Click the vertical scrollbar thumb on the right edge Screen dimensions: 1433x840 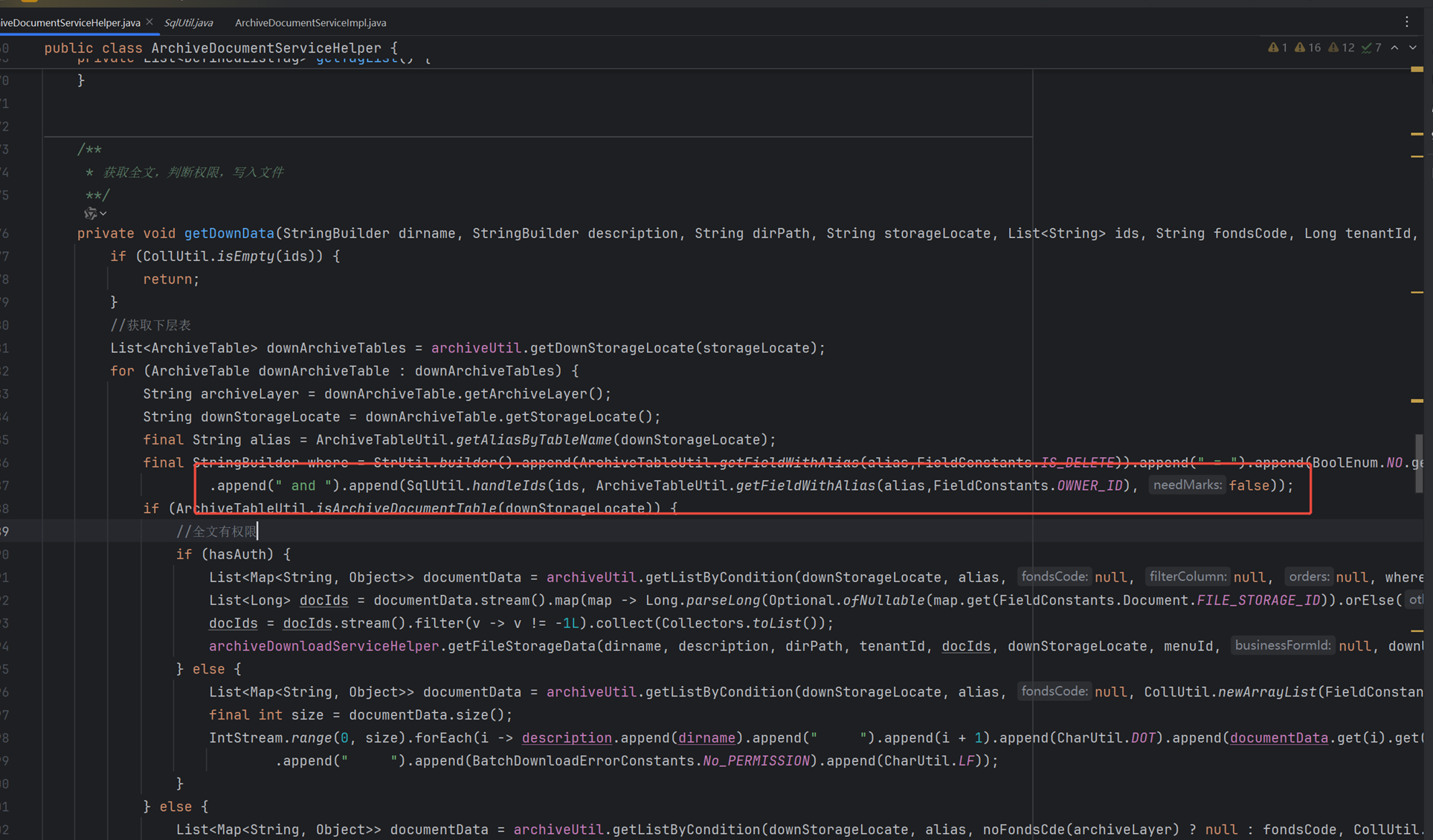(1419, 463)
